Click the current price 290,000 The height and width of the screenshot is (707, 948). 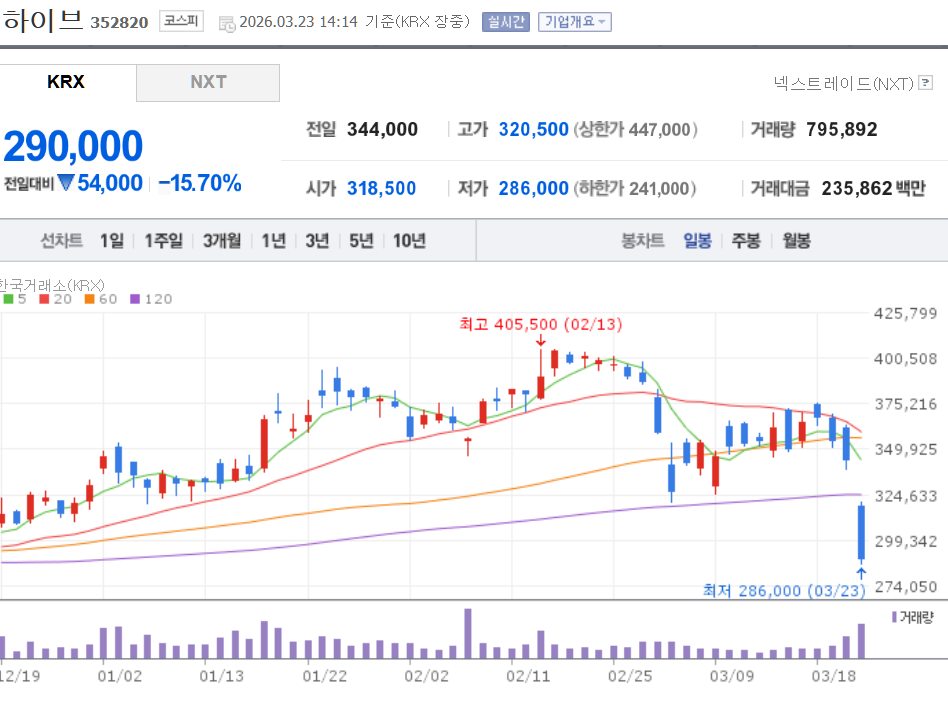[73, 146]
